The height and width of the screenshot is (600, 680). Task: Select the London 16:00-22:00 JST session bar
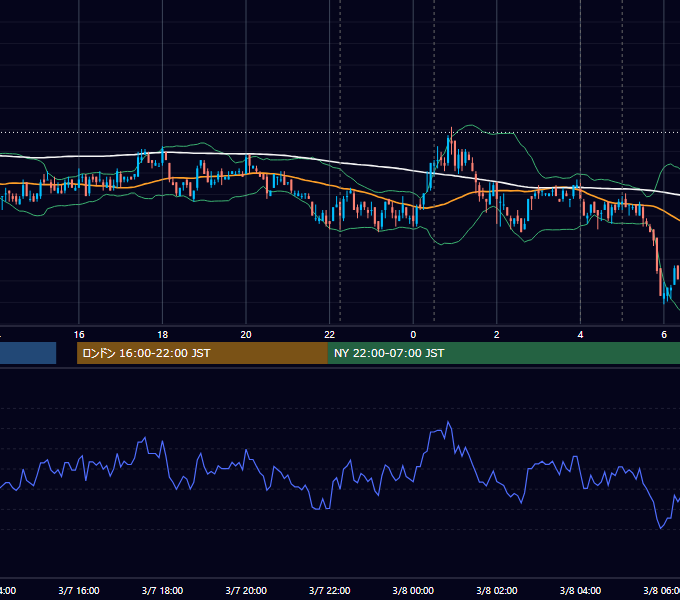tap(202, 353)
